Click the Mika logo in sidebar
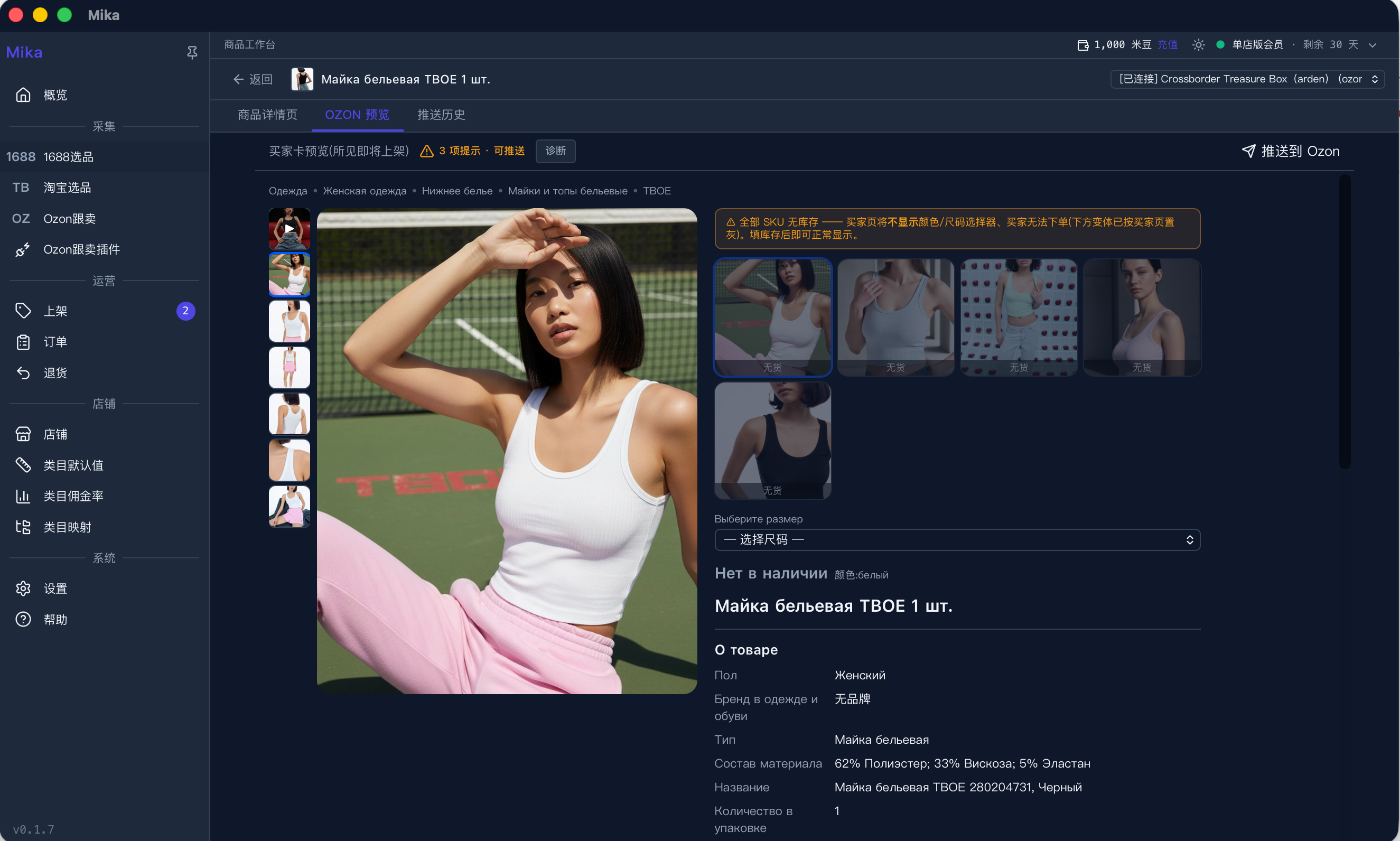Image resolution: width=1400 pixels, height=841 pixels. click(x=24, y=52)
